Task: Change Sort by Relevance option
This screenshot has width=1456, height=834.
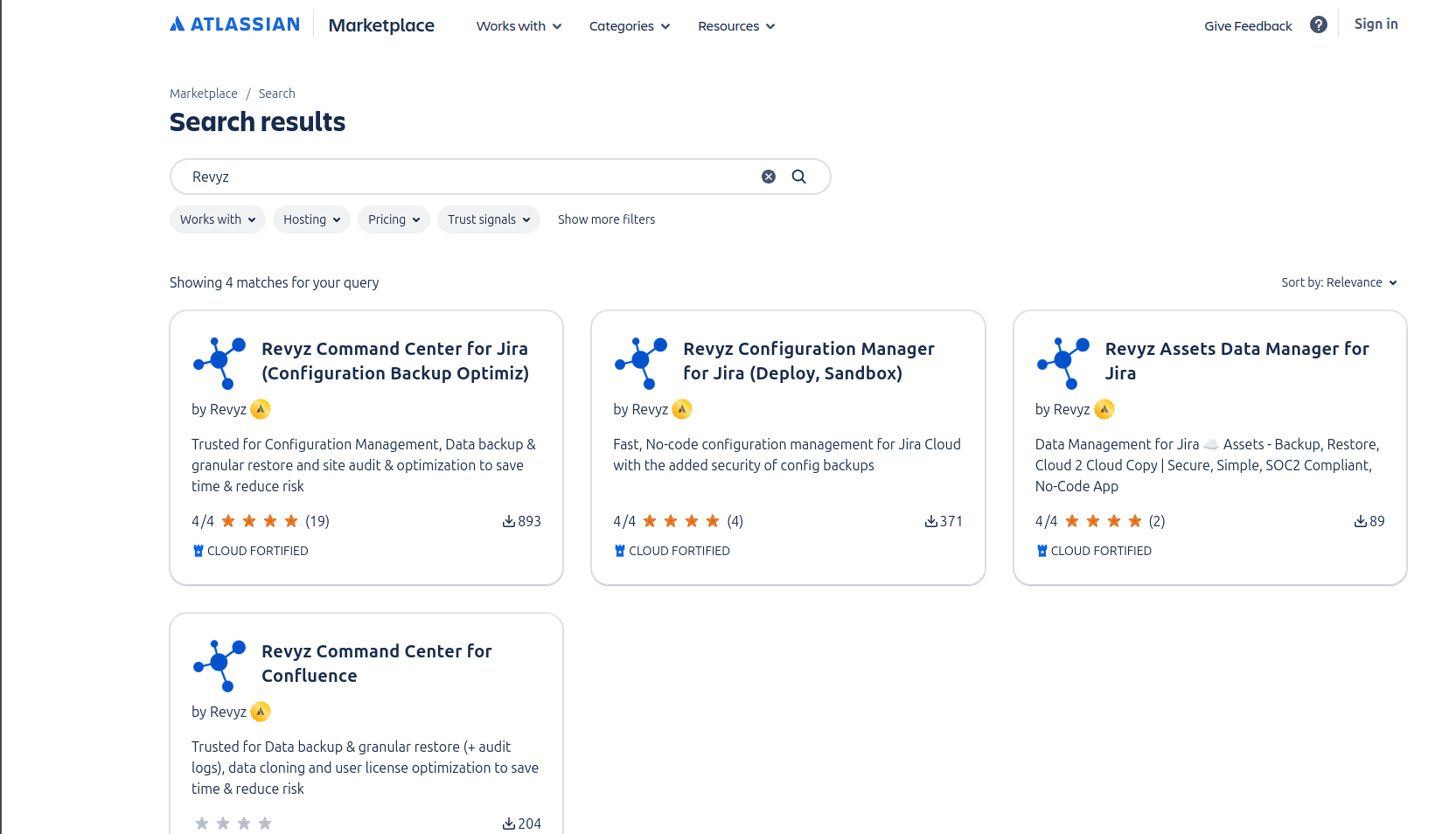Action: point(1339,282)
